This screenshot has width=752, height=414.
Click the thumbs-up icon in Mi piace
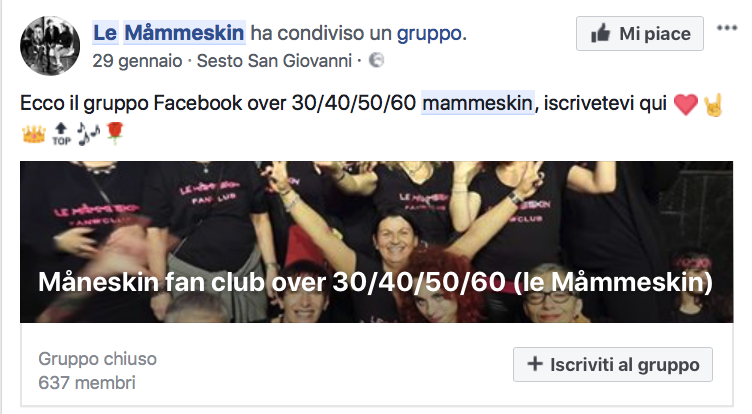coord(600,34)
